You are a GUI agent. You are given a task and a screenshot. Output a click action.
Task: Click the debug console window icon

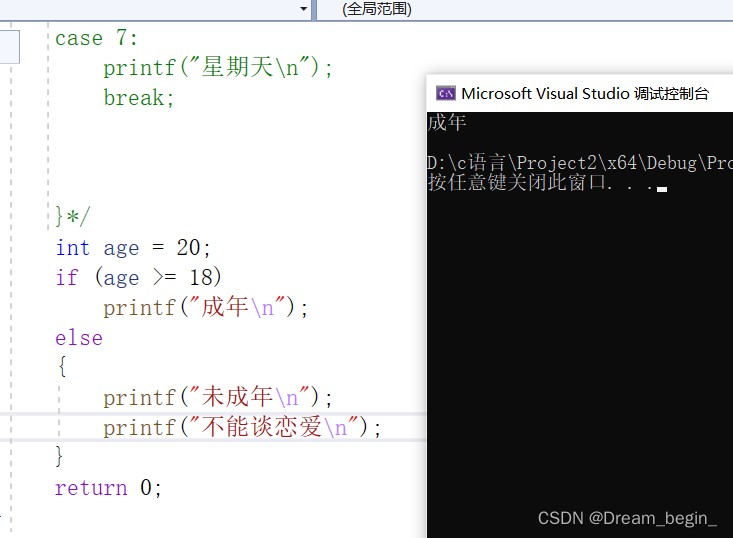coord(446,93)
